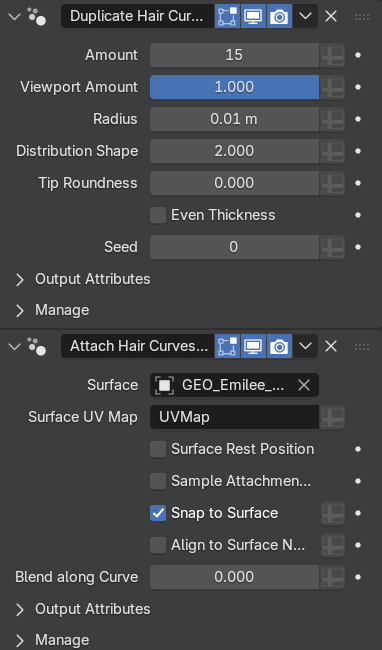This screenshot has width=382, height=650.
Task: Enable the Sample Attachment checkbox
Action: 158,481
